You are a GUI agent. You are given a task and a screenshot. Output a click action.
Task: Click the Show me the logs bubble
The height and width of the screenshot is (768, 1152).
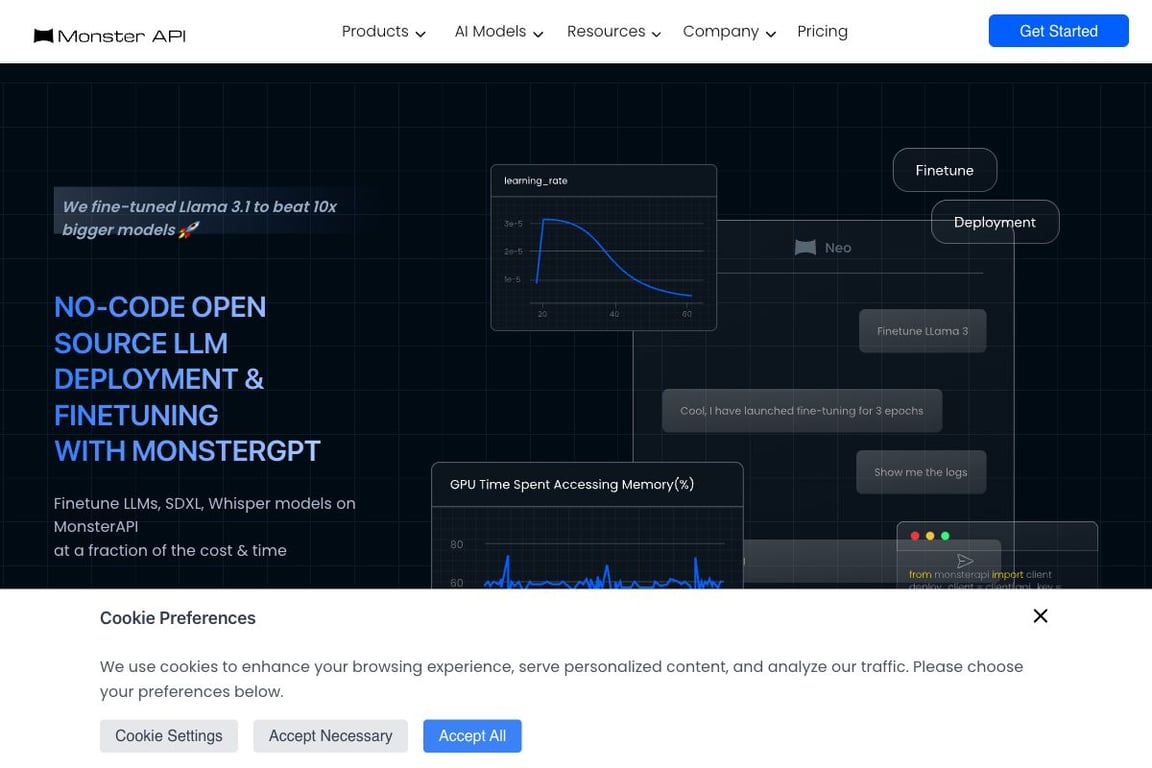click(x=921, y=472)
